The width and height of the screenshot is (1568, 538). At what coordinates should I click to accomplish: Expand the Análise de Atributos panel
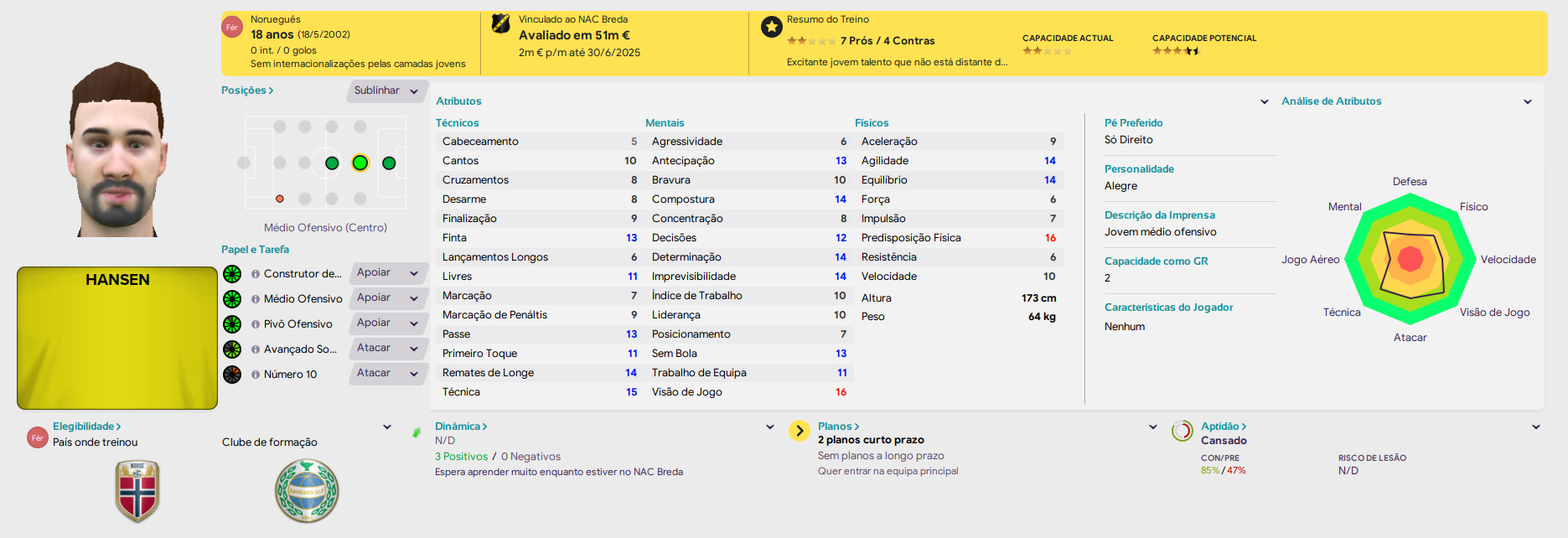(x=1528, y=101)
